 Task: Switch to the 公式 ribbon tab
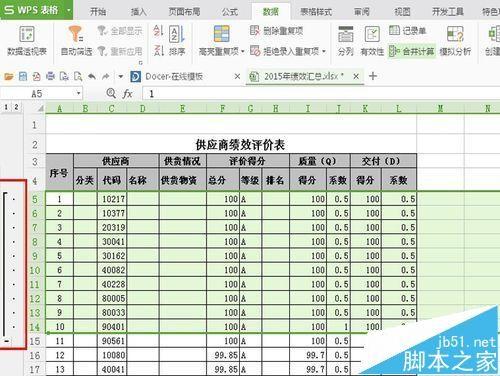tap(230, 12)
